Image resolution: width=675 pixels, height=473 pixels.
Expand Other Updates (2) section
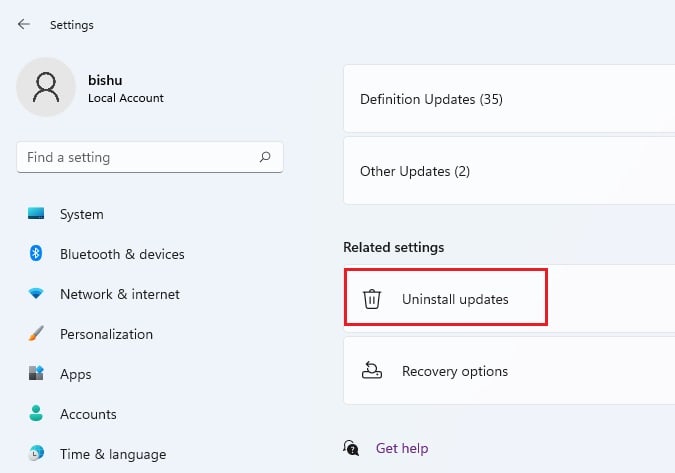point(509,171)
